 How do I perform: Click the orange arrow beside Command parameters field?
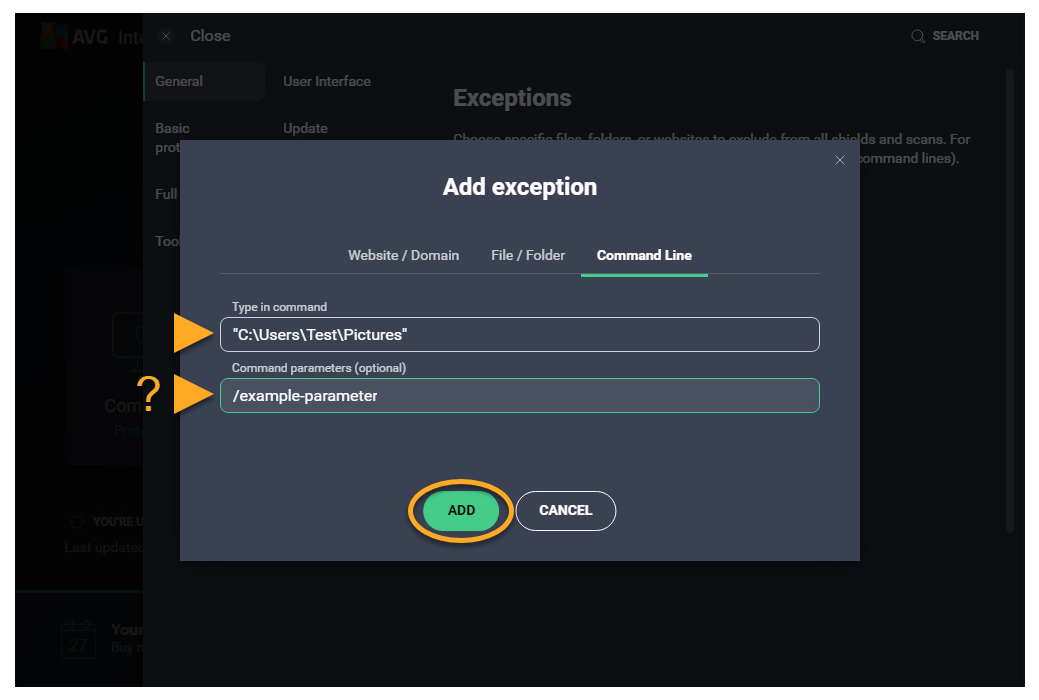191,395
